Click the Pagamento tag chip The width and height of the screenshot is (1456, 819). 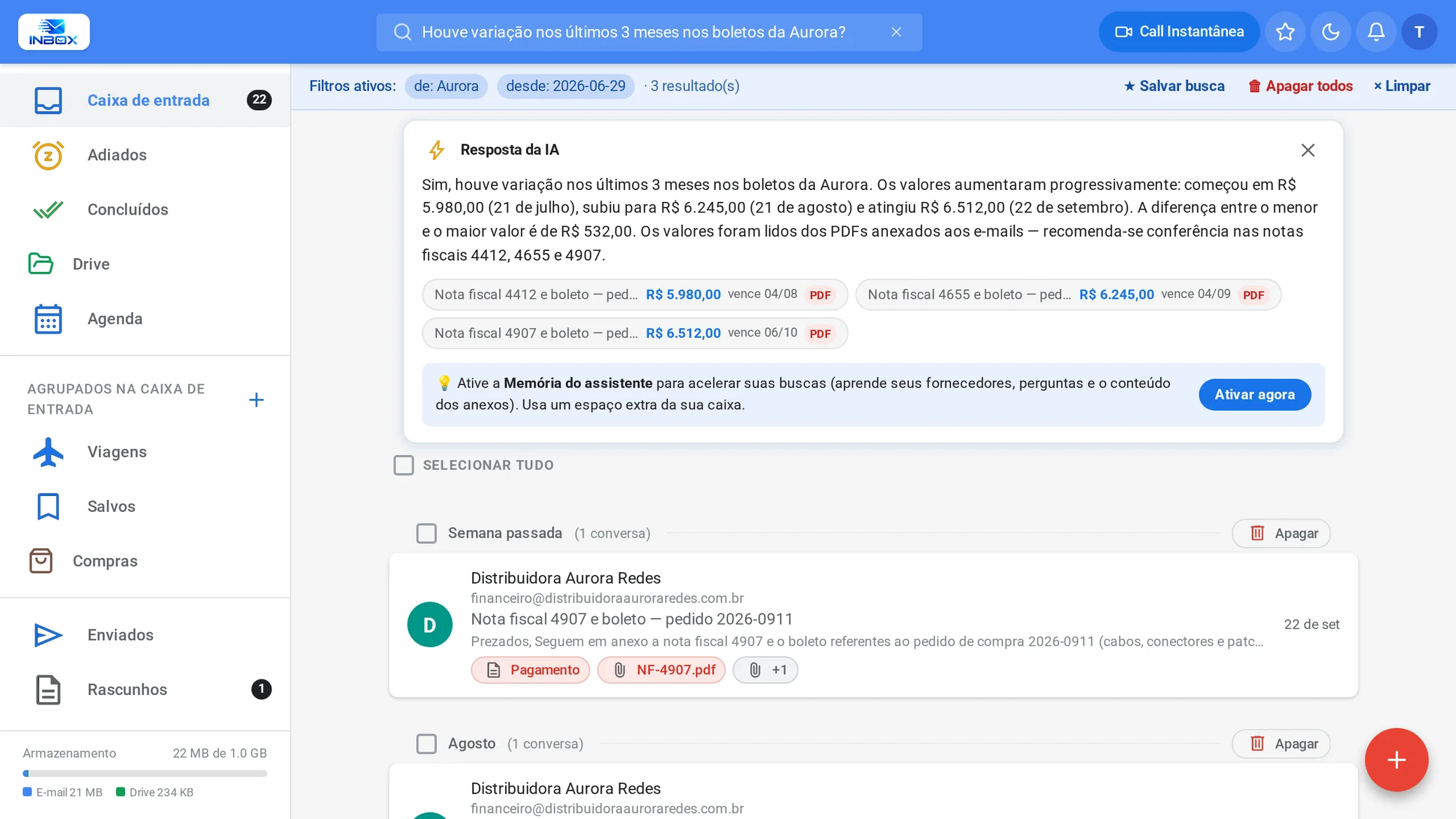click(x=530, y=670)
